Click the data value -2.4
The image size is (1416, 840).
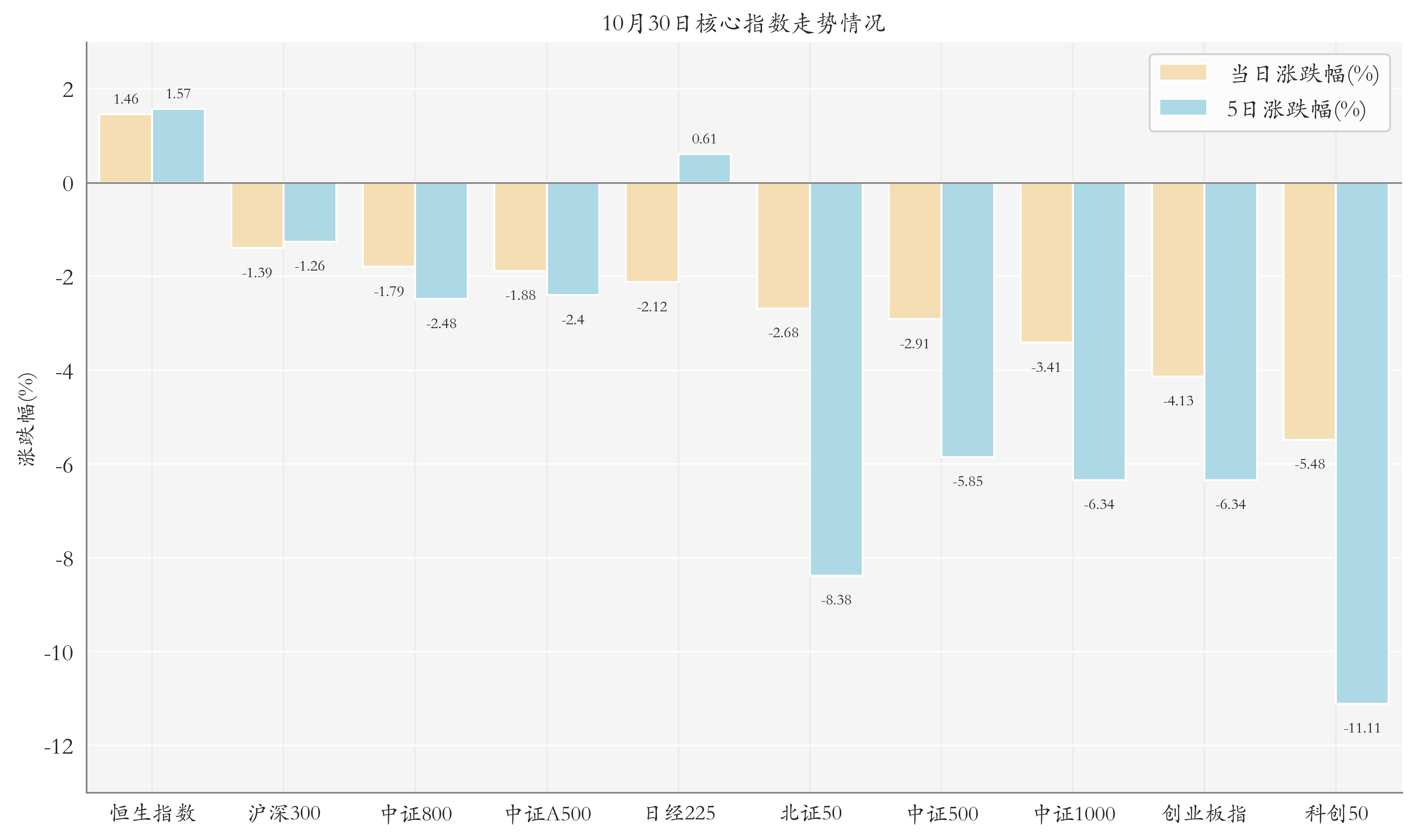pyautogui.click(x=573, y=320)
